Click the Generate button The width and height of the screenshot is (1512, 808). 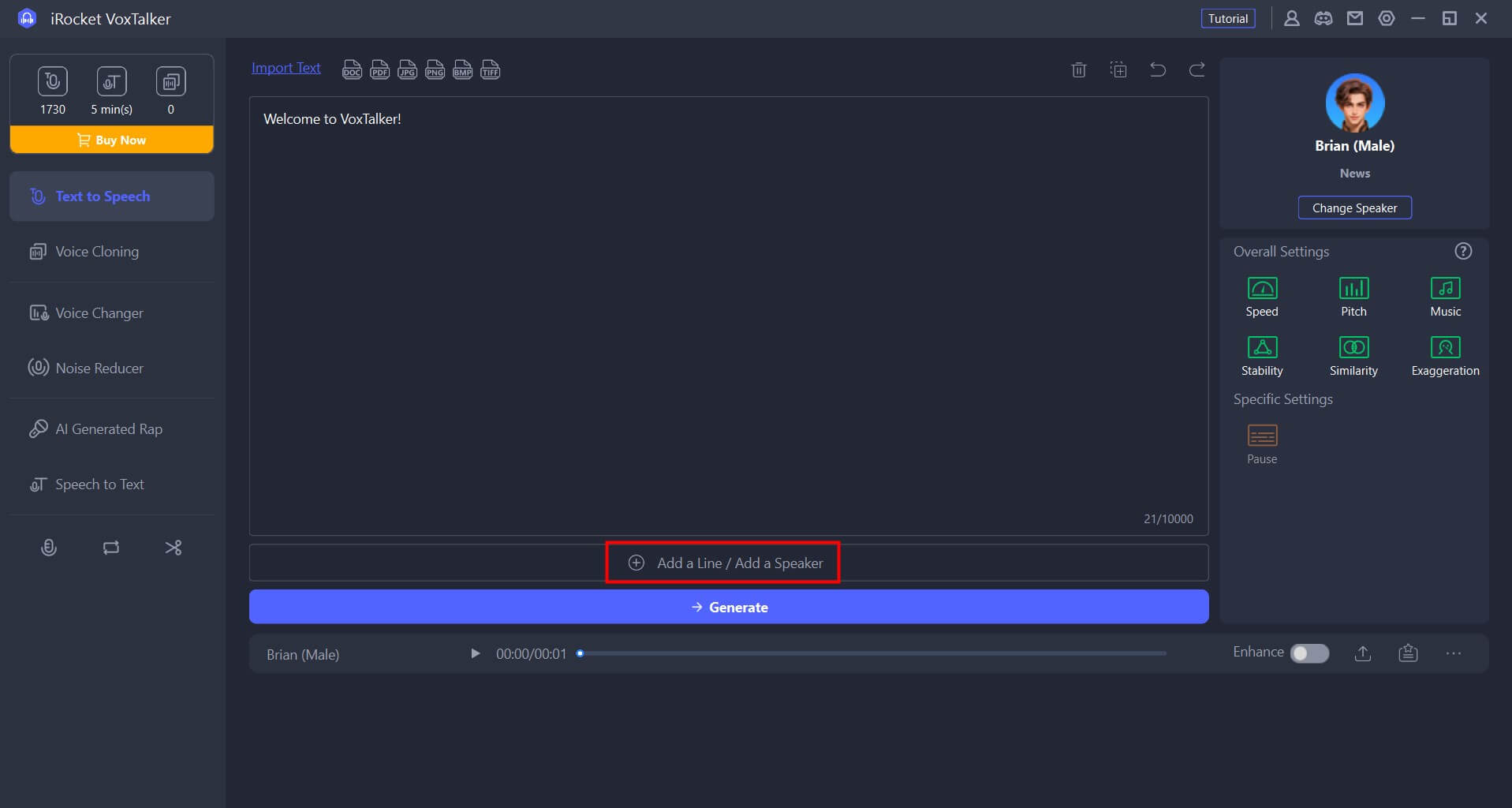pyautogui.click(x=729, y=607)
